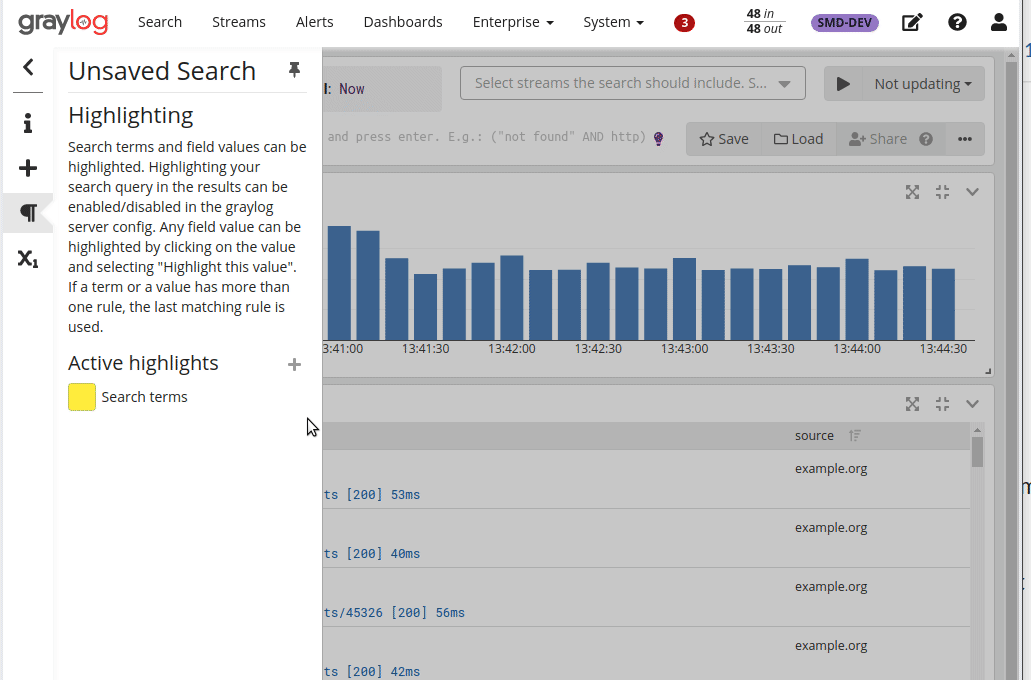
Task: Click message ts/45326 [200] 56ms
Action: tap(394, 613)
